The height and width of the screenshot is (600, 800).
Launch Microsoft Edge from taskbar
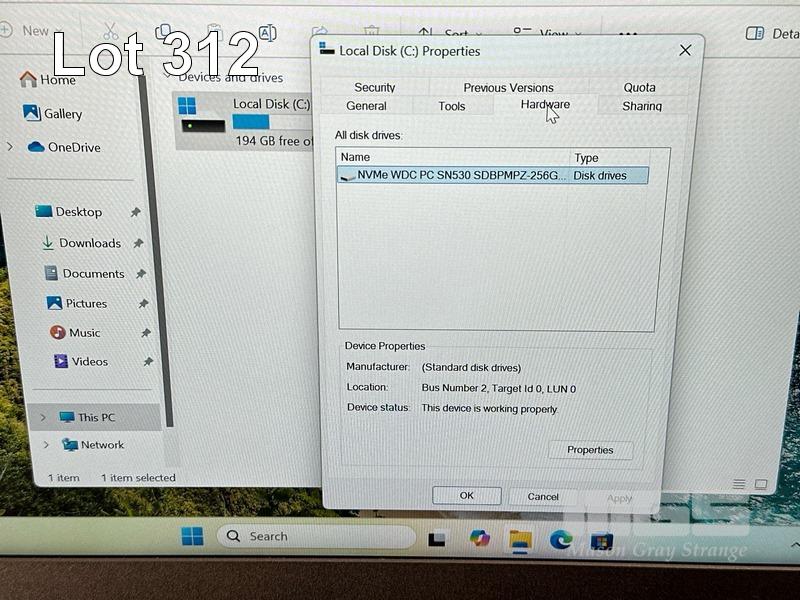561,540
